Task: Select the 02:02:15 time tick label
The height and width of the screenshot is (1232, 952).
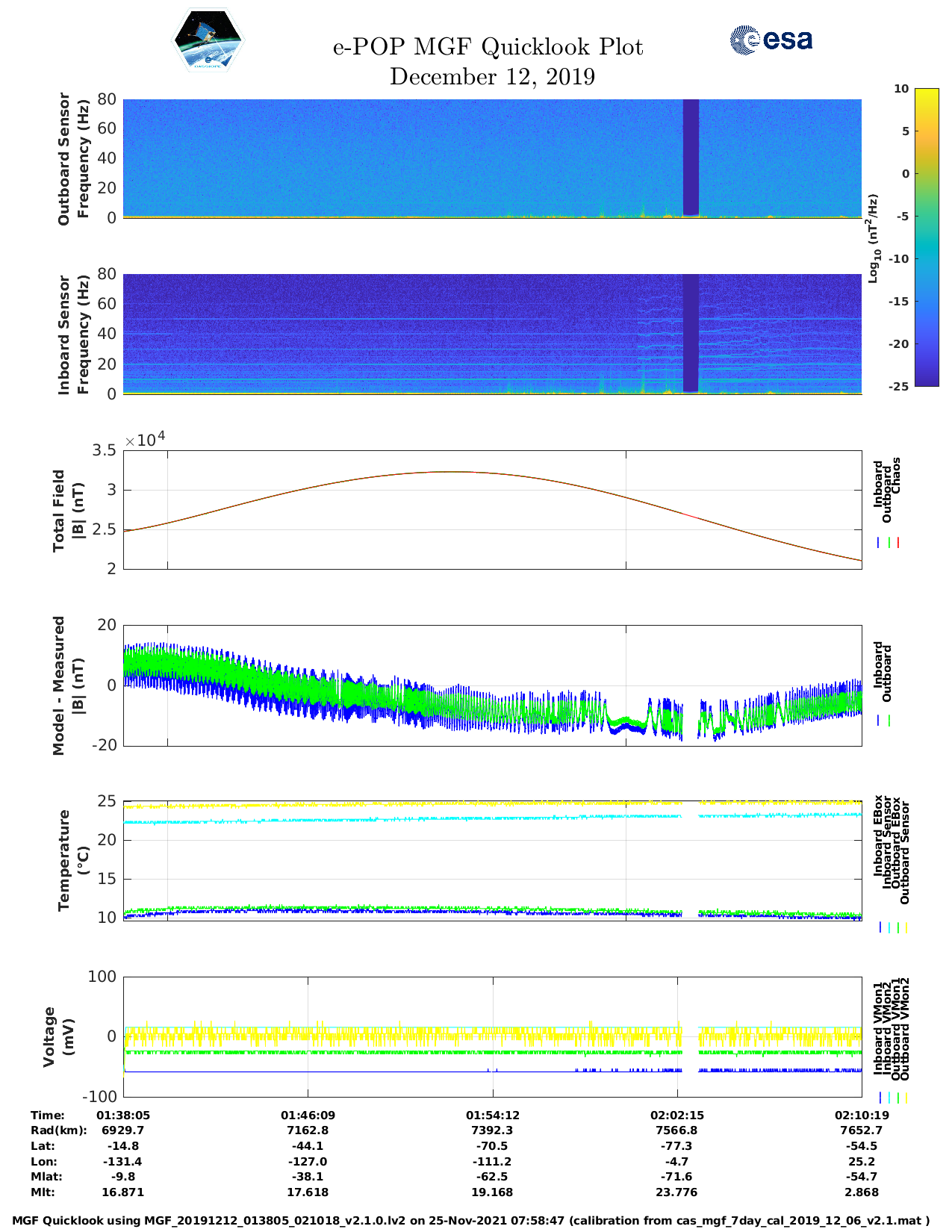Action: pyautogui.click(x=676, y=1115)
